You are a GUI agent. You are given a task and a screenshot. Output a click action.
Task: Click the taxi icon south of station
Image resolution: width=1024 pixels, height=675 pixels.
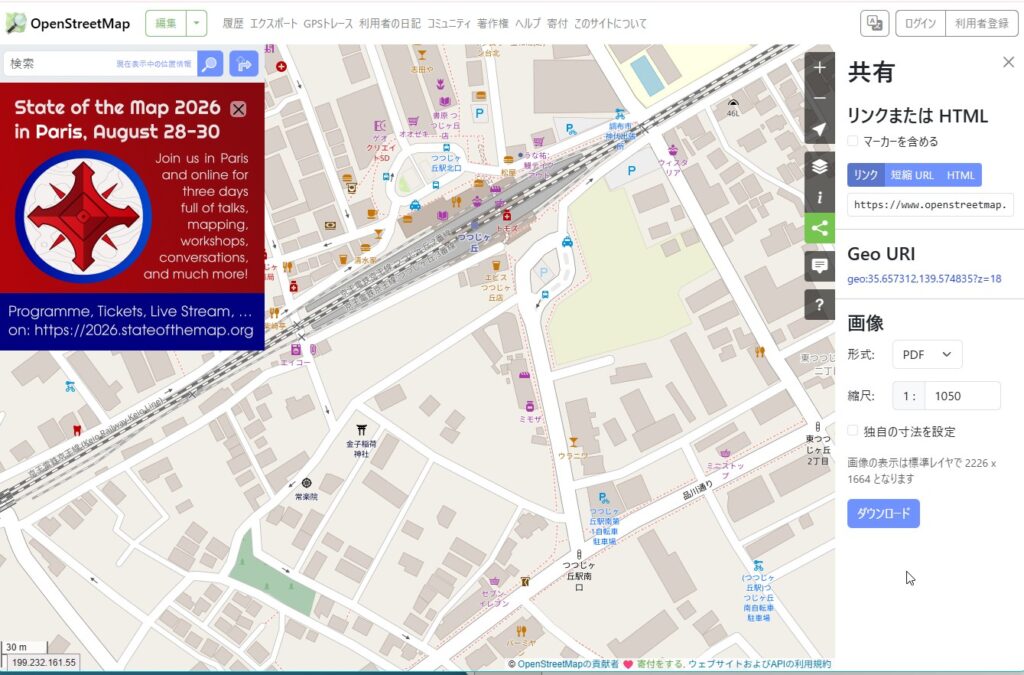(567, 242)
